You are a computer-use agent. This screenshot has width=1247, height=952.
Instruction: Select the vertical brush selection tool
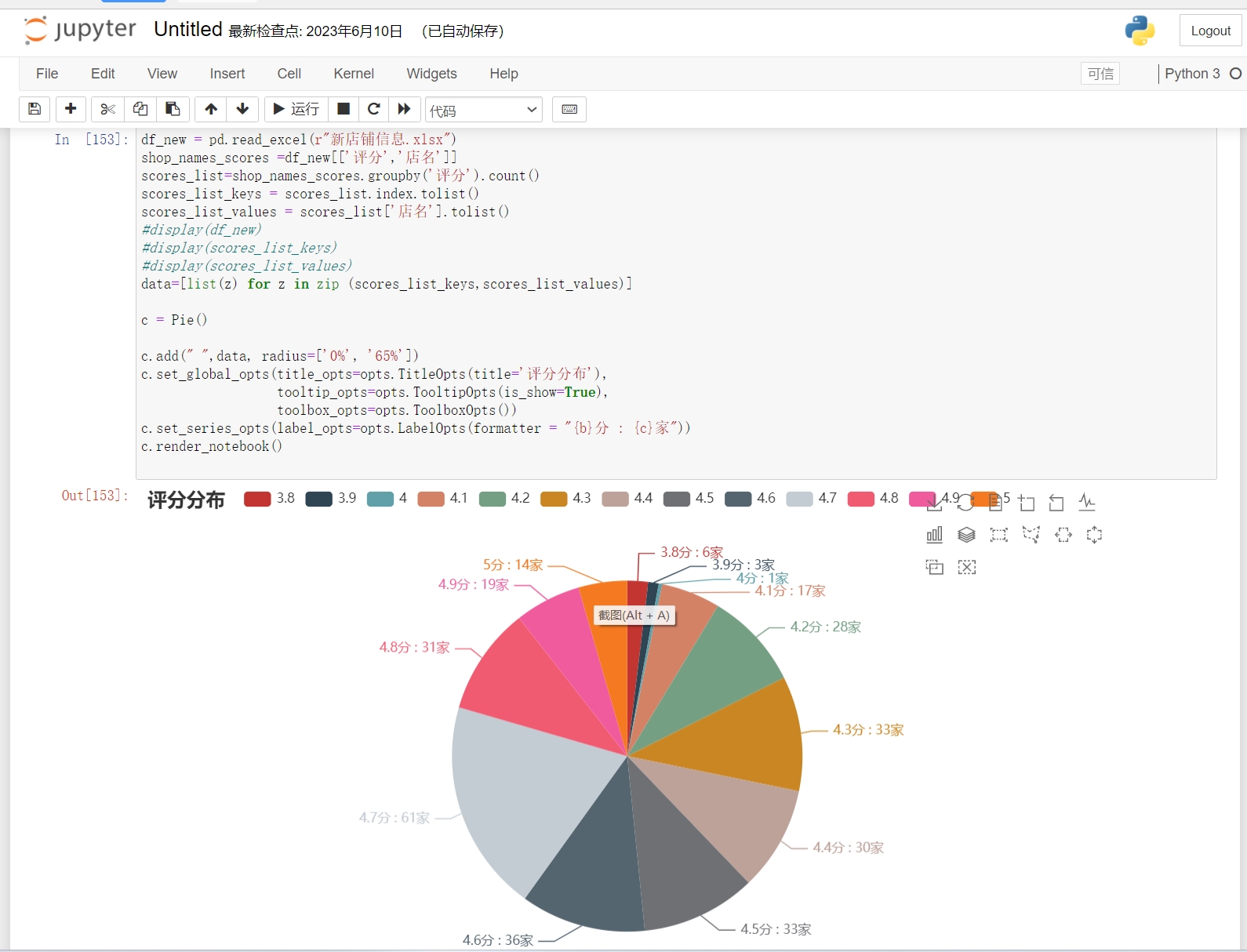(x=1094, y=535)
